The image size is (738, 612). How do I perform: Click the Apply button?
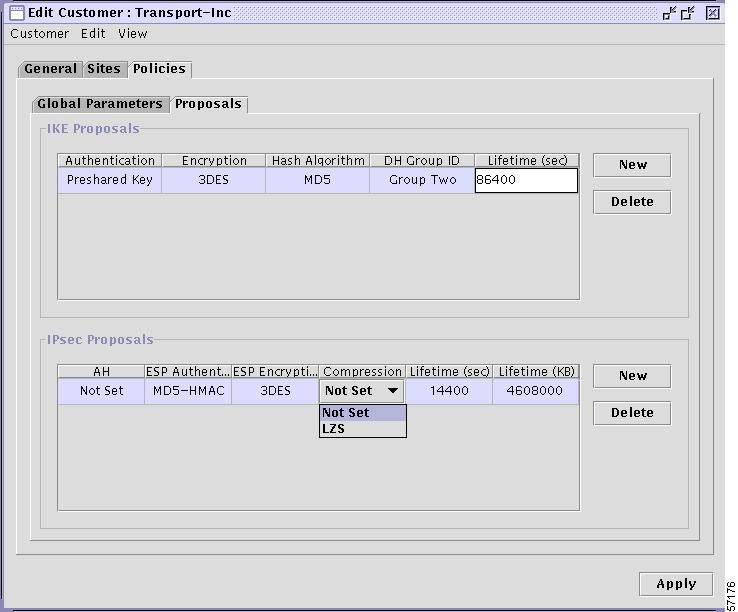tap(676, 584)
